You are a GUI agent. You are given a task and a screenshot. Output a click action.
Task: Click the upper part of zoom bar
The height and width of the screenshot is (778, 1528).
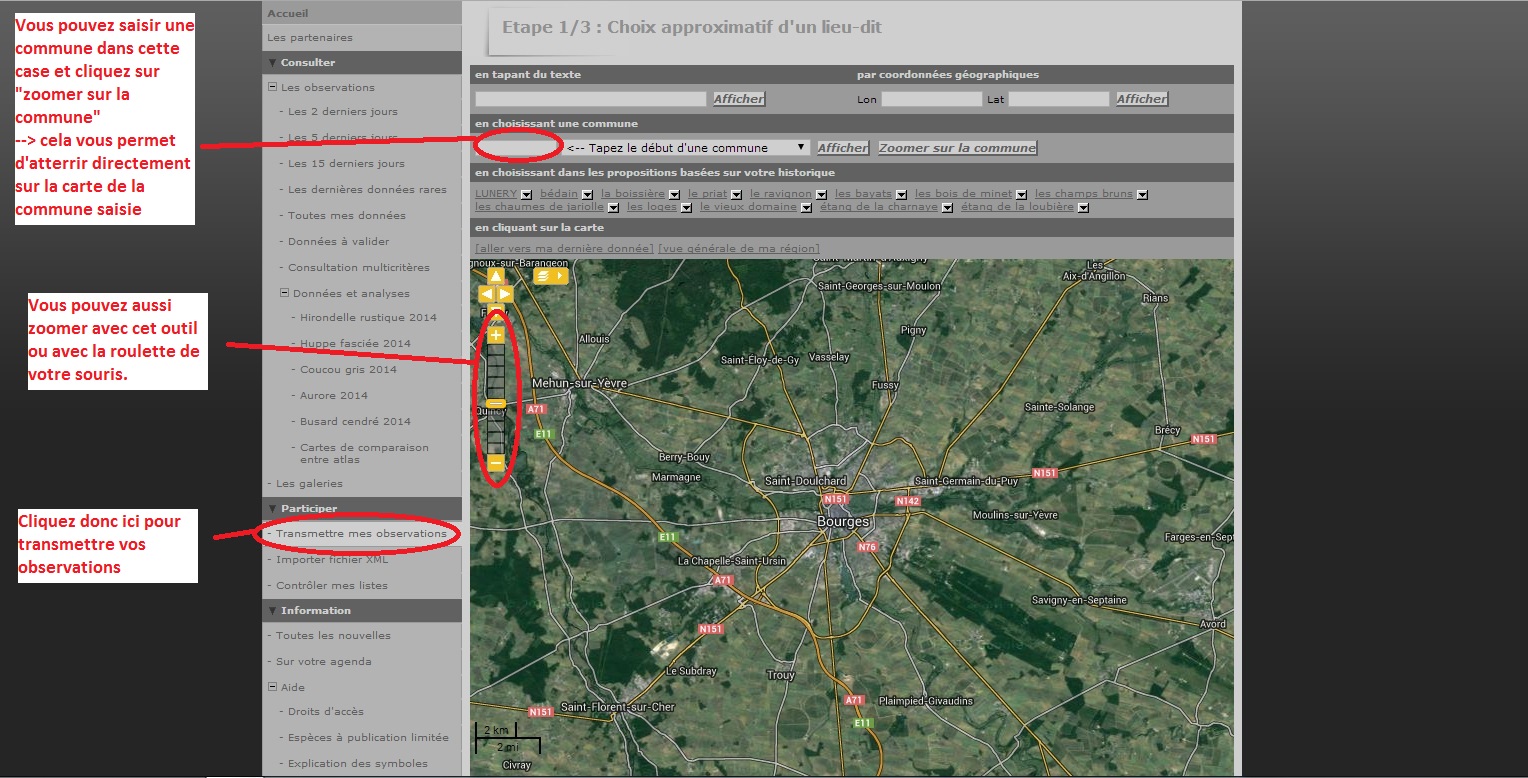click(x=496, y=371)
